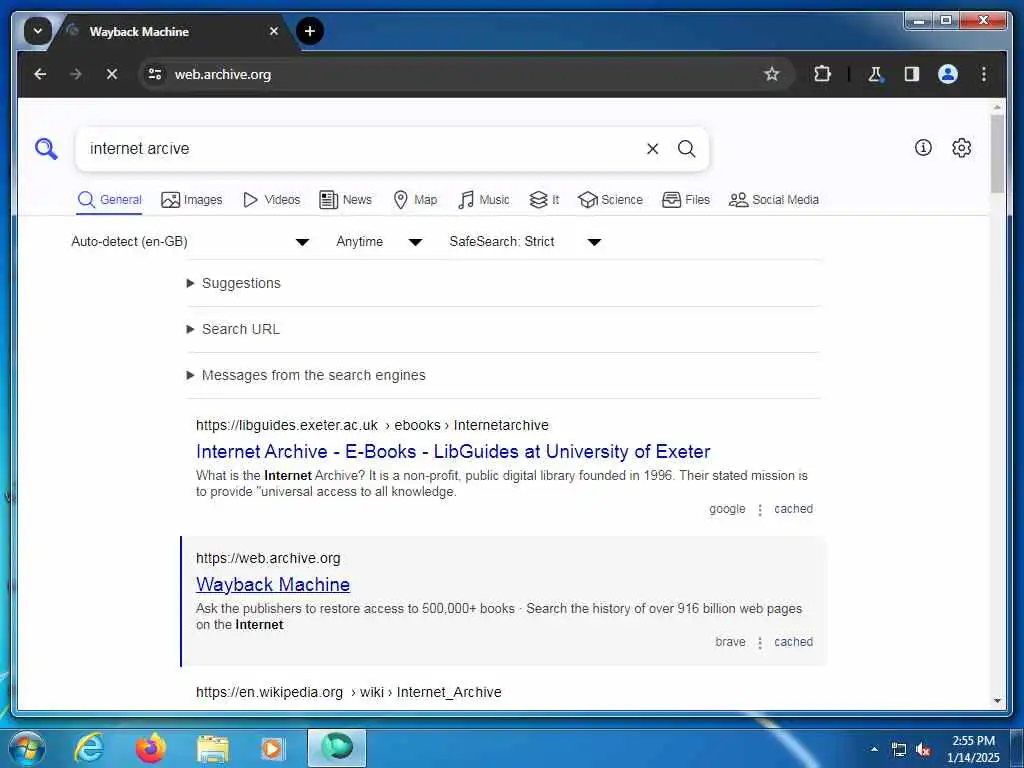The height and width of the screenshot is (768, 1024).
Task: Click the active browser taskbar button
Action: tap(337, 748)
